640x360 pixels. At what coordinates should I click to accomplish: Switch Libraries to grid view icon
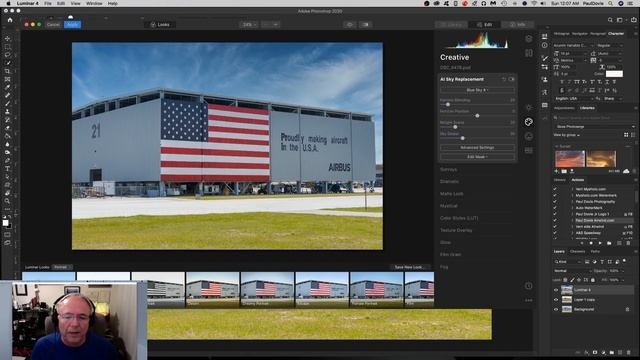click(626, 135)
